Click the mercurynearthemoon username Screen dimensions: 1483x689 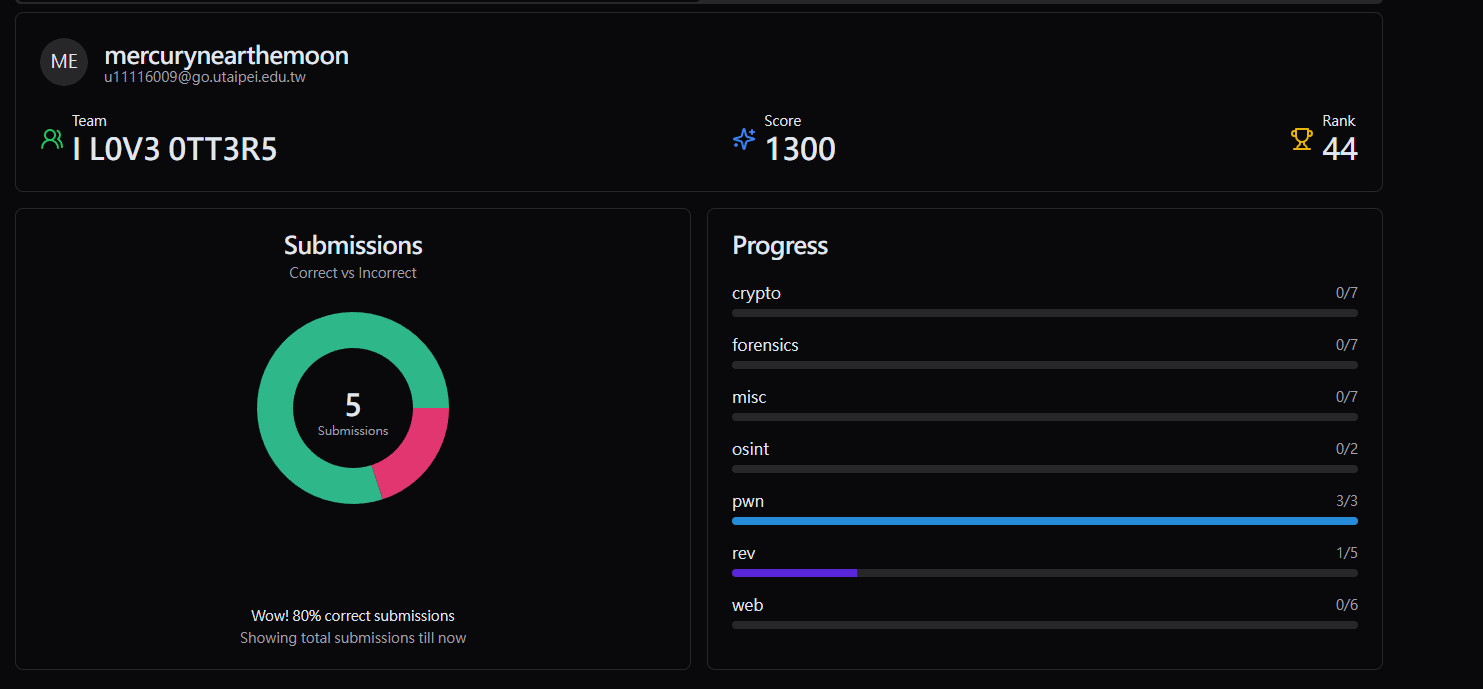coord(226,56)
